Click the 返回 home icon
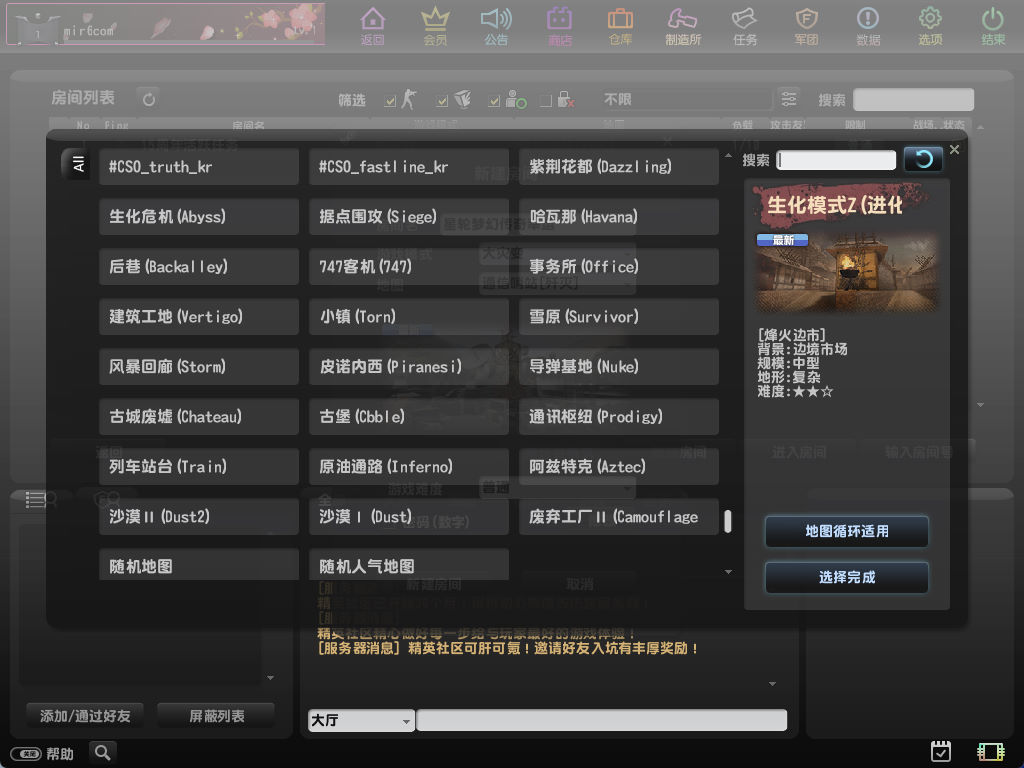 (372, 26)
